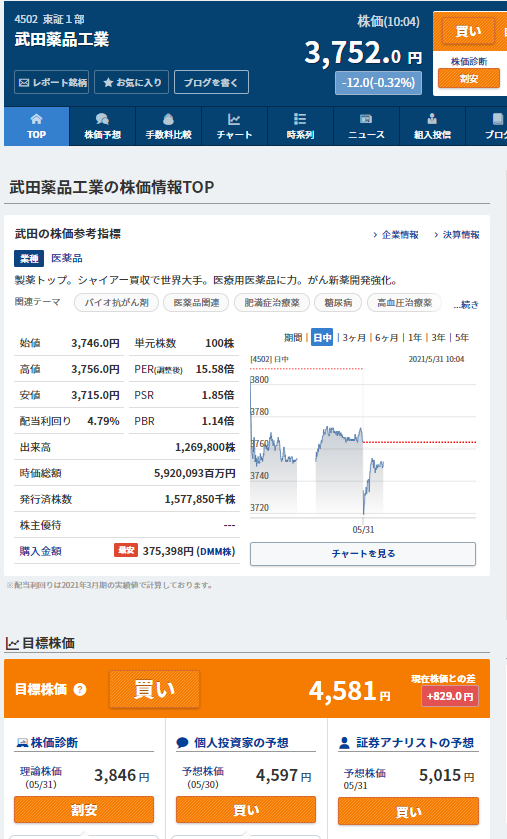Click チャートを見る button
The image size is (507, 839).
coord(363,554)
